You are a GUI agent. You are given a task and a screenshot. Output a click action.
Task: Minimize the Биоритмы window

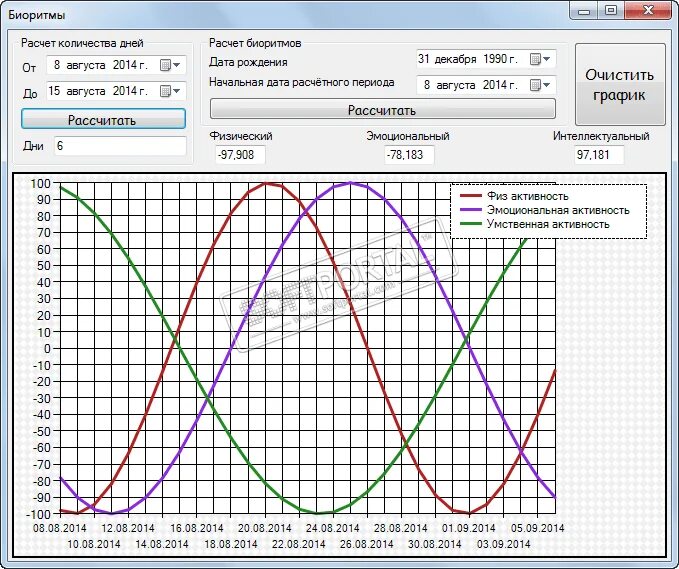(x=584, y=11)
